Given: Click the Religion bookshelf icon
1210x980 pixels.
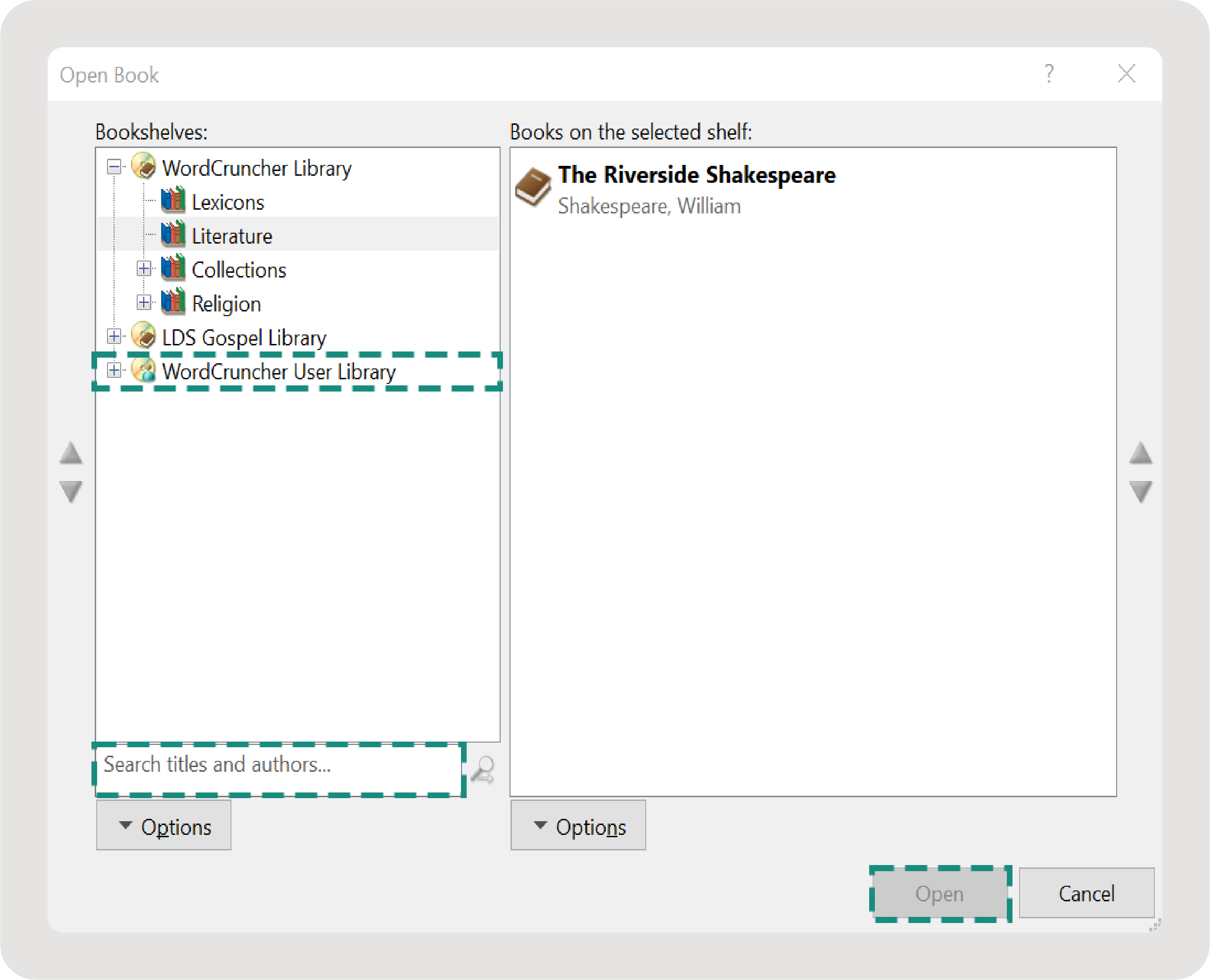Looking at the screenshot, I should coord(173,302).
